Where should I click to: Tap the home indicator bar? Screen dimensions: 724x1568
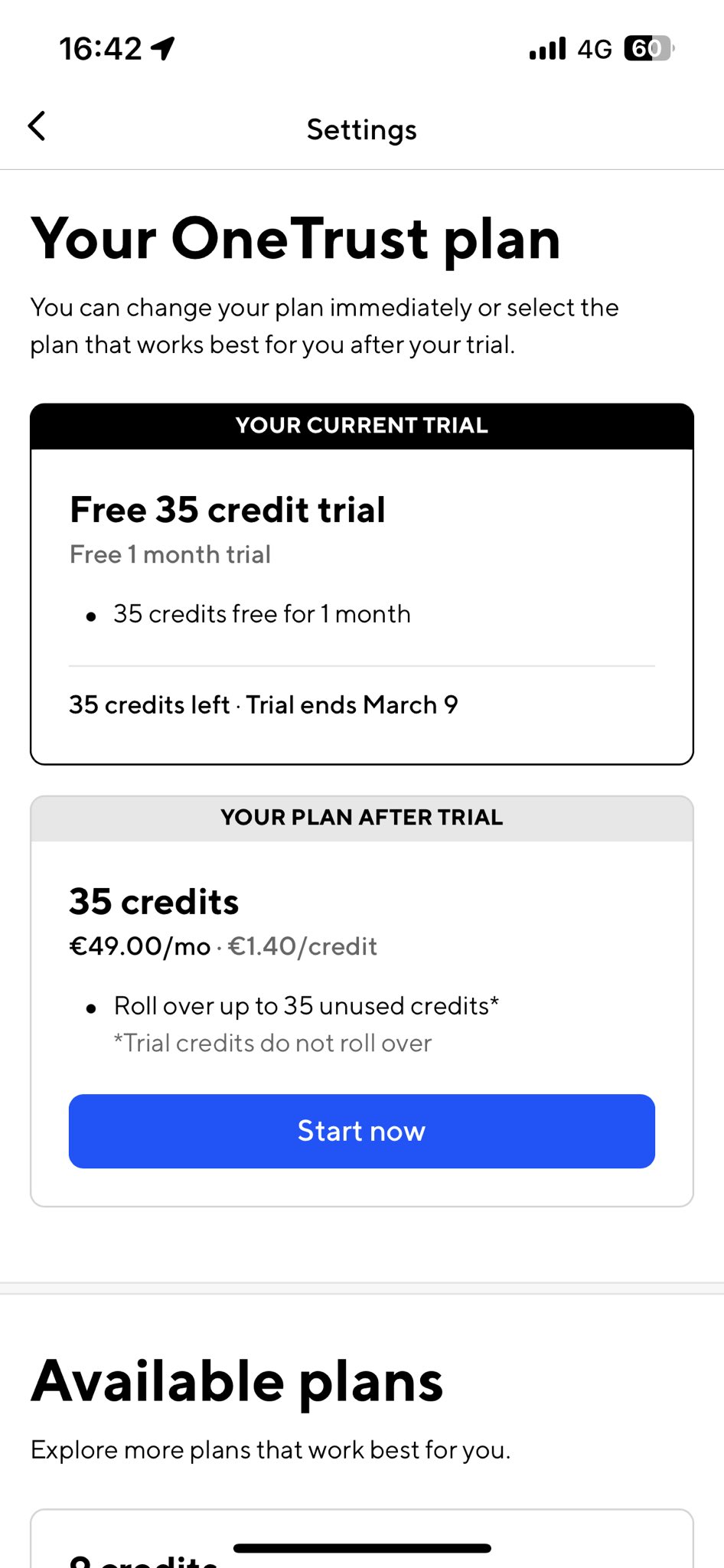coord(362,1548)
